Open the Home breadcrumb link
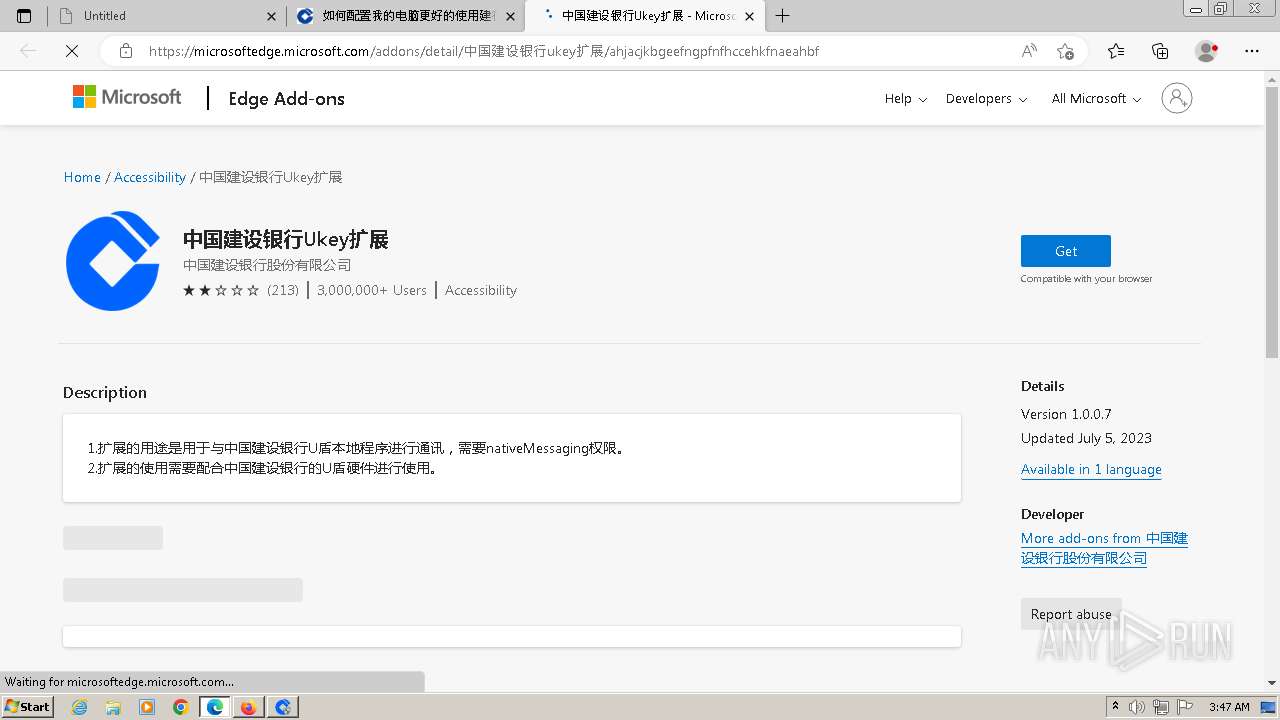 [x=82, y=177]
